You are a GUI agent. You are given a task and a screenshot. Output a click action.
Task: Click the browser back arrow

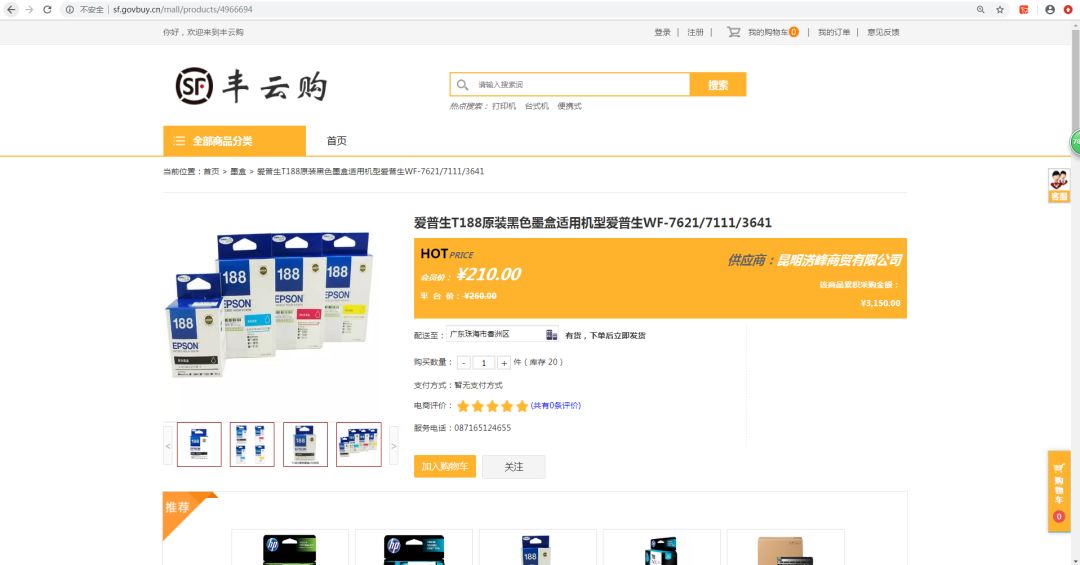pyautogui.click(x=11, y=10)
